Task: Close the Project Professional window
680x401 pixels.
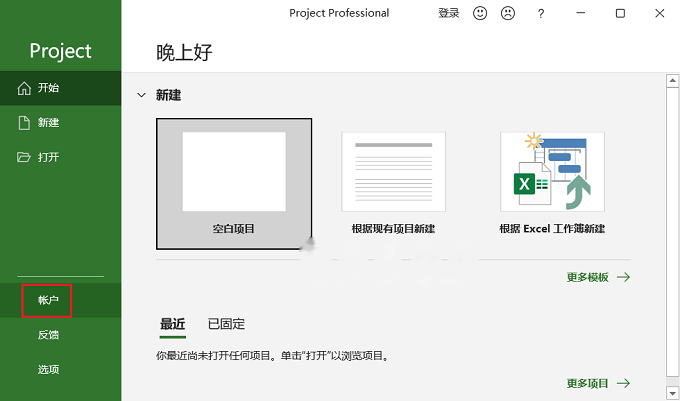Action: pos(660,13)
